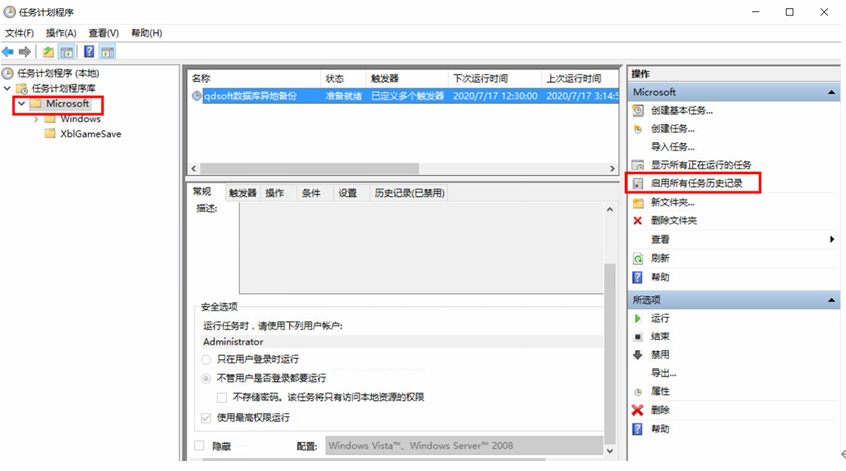Click the green 运行 play icon
Screen dimensions: 846x471
[638, 318]
